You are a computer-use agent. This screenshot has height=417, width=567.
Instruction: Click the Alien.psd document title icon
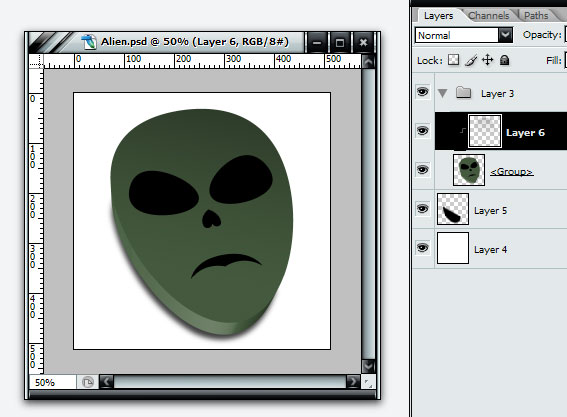pos(89,42)
